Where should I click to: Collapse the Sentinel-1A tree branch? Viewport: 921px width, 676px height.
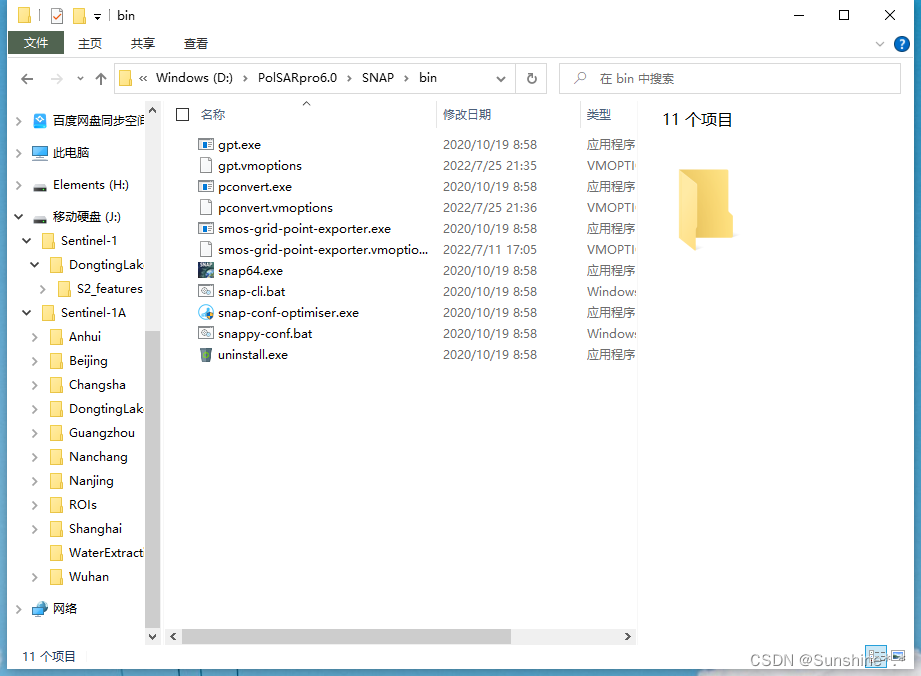[26, 312]
